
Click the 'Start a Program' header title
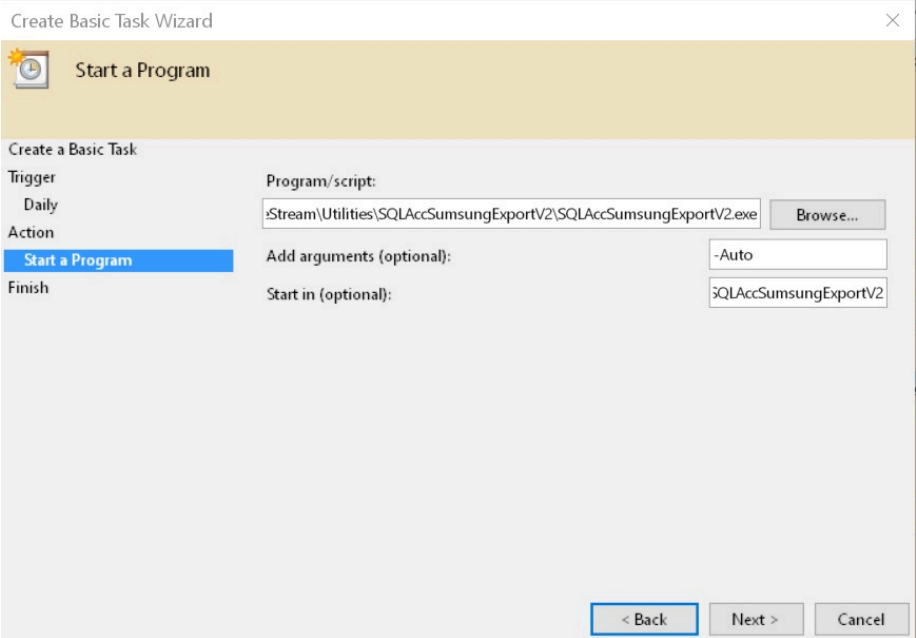point(143,71)
